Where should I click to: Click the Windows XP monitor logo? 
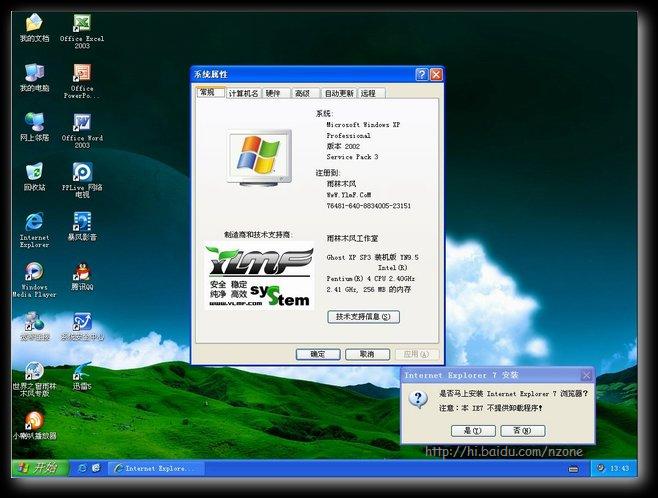(x=259, y=158)
